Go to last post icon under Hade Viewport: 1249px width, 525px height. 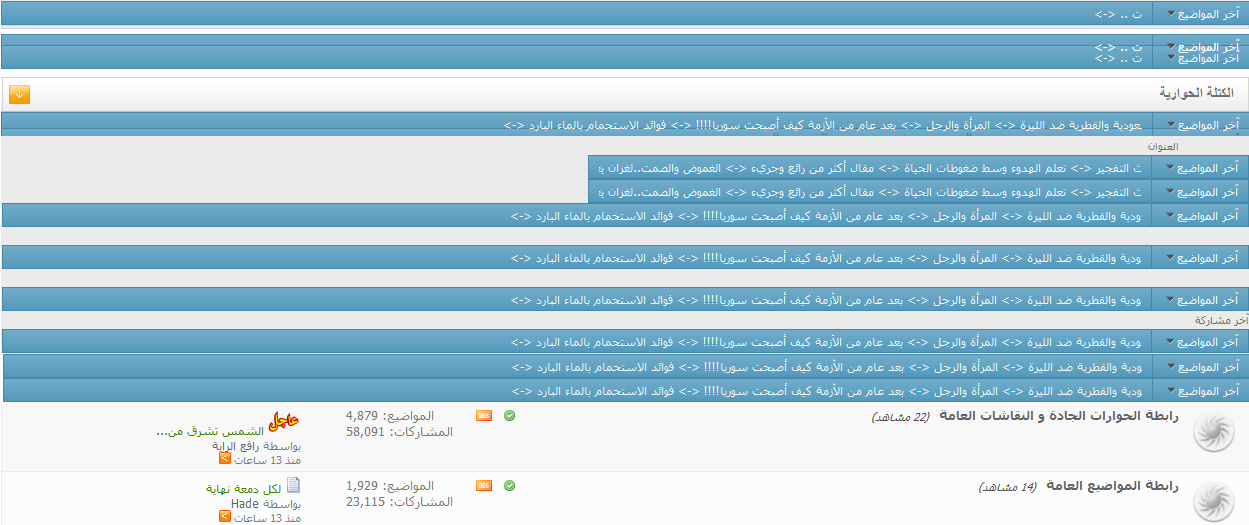(x=225, y=518)
